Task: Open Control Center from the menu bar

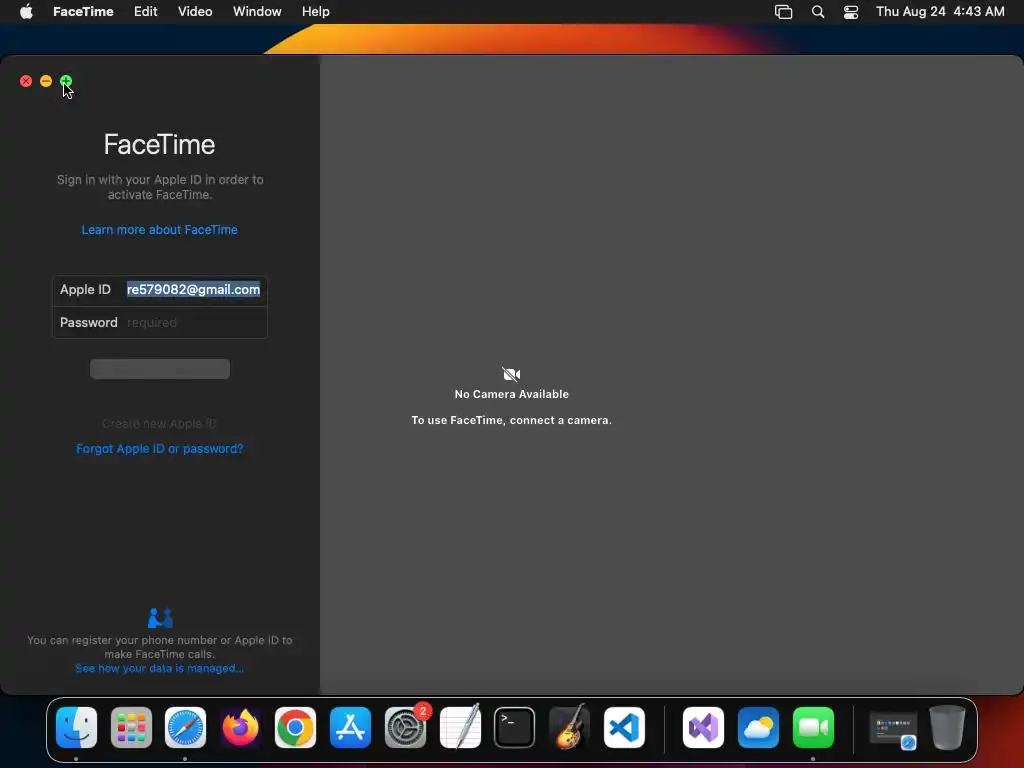Action: [x=851, y=11]
